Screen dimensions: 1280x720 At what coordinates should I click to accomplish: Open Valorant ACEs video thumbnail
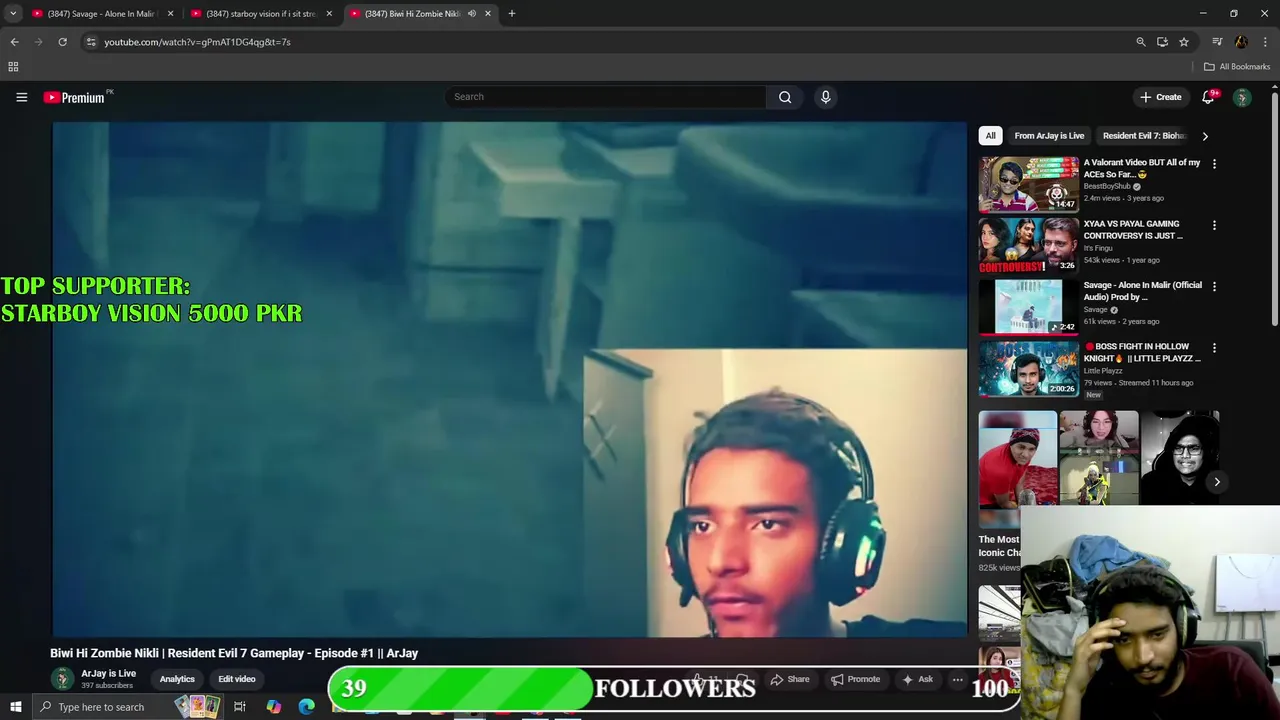pos(1029,184)
